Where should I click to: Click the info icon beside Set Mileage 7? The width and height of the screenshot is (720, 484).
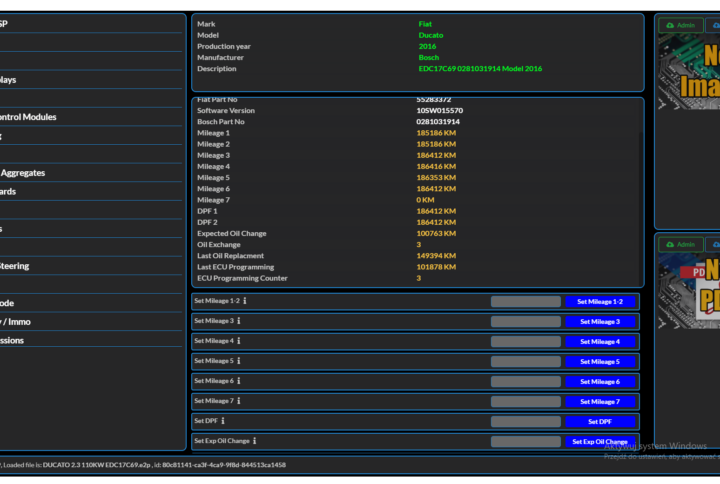pos(239,401)
